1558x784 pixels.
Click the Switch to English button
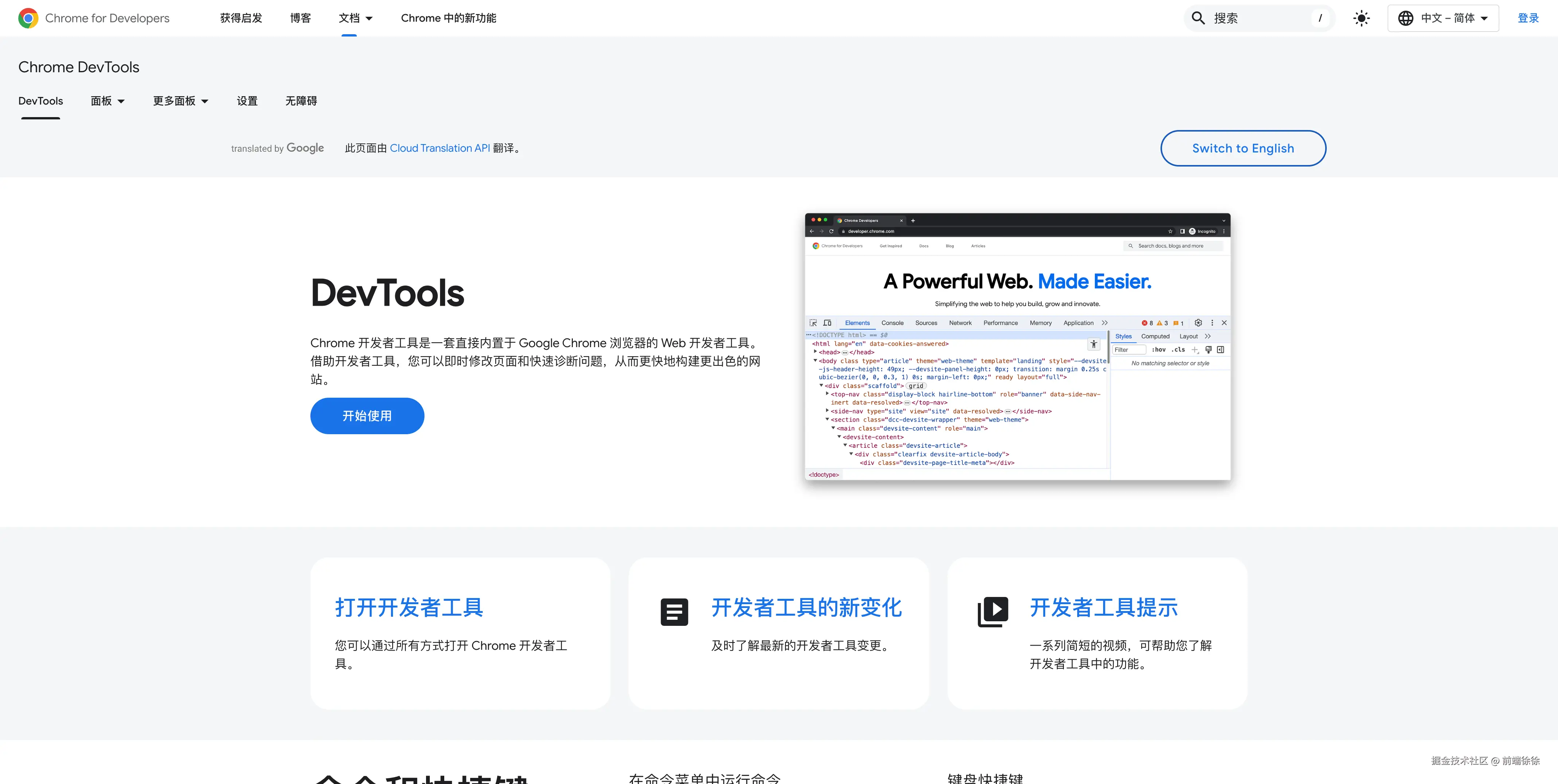tap(1243, 148)
